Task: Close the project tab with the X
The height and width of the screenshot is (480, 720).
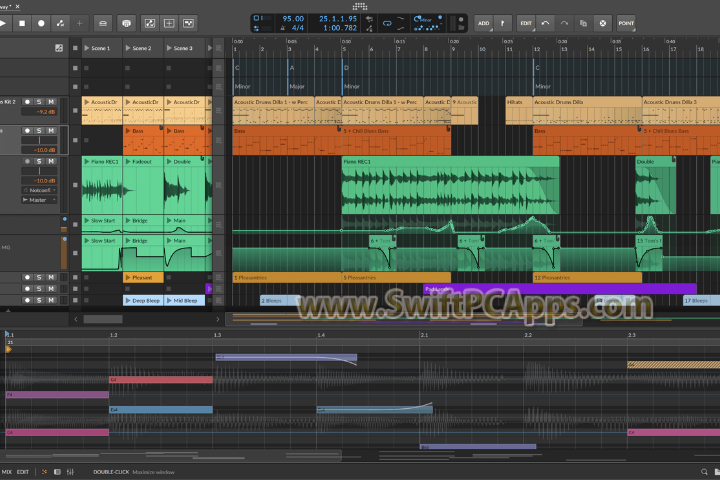Action: pyautogui.click(x=17, y=6)
